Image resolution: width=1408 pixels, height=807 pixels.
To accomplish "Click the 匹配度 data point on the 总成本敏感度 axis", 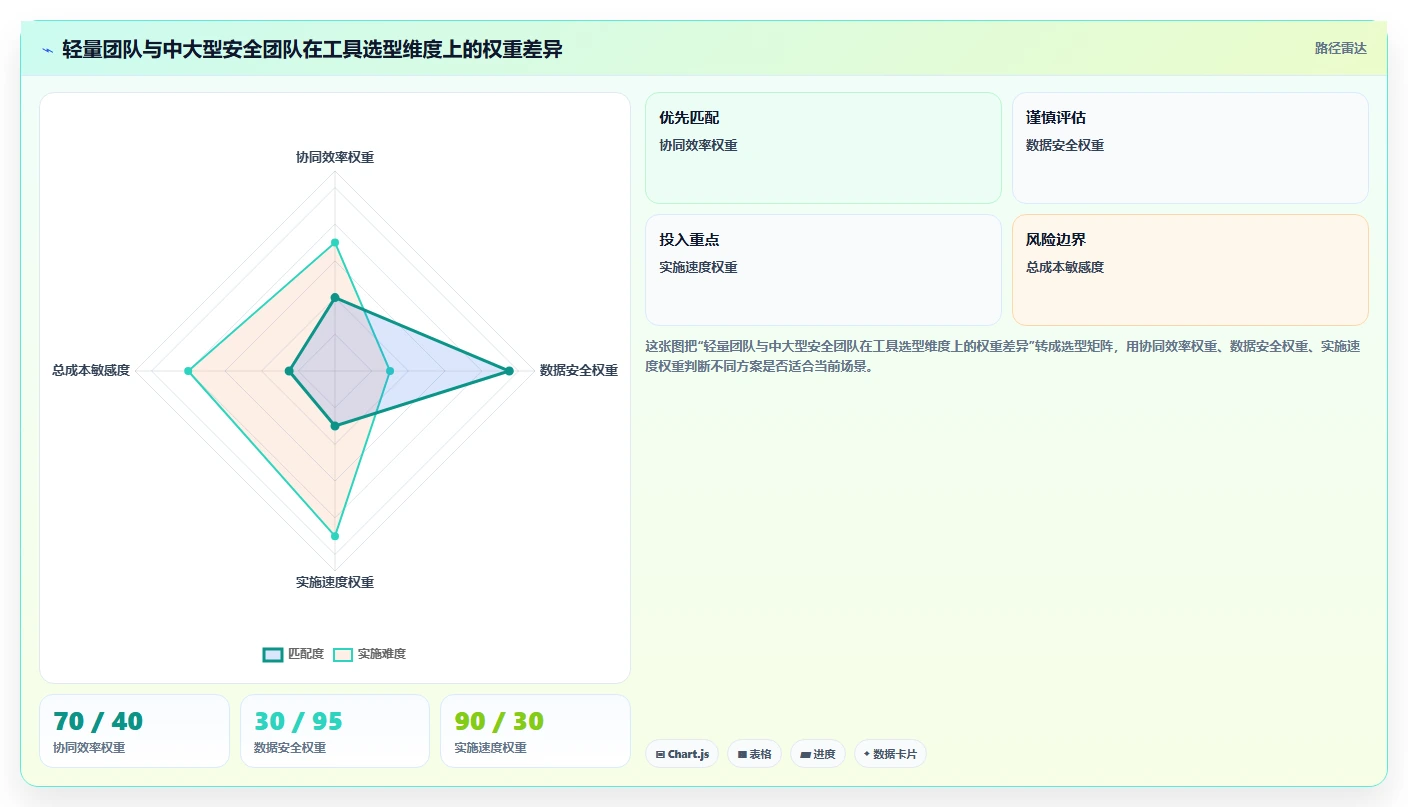I will pos(289,371).
